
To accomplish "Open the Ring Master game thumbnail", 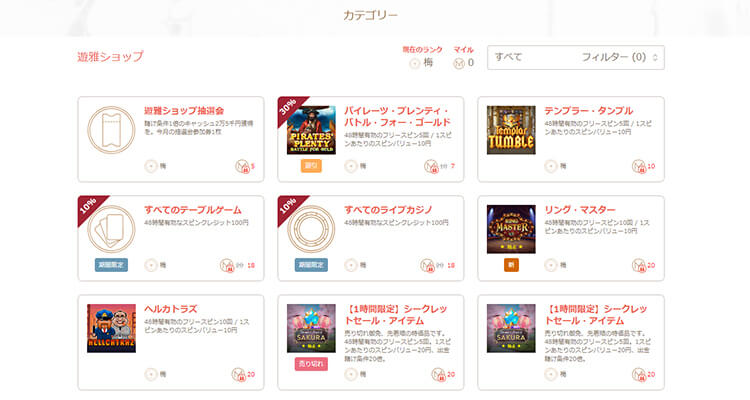I will click(x=511, y=229).
